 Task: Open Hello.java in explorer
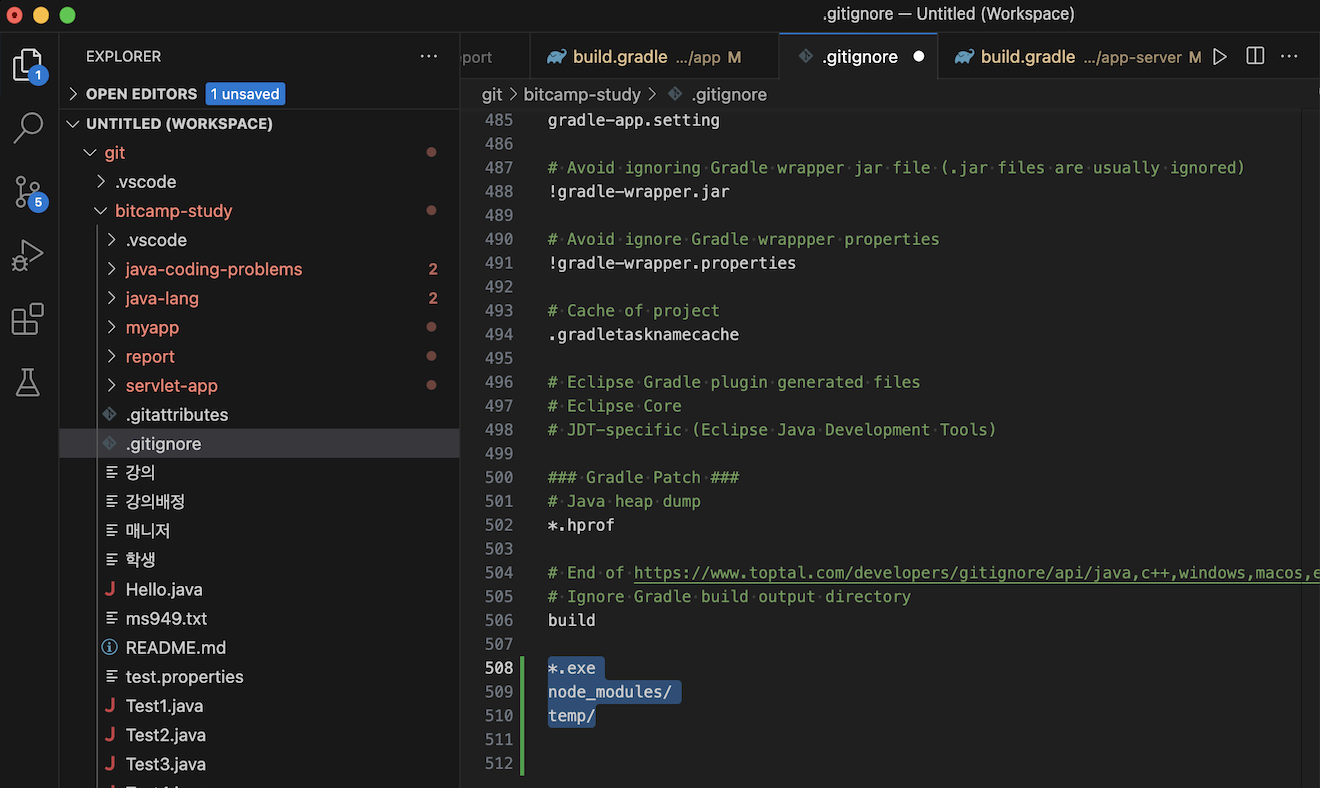coord(164,589)
